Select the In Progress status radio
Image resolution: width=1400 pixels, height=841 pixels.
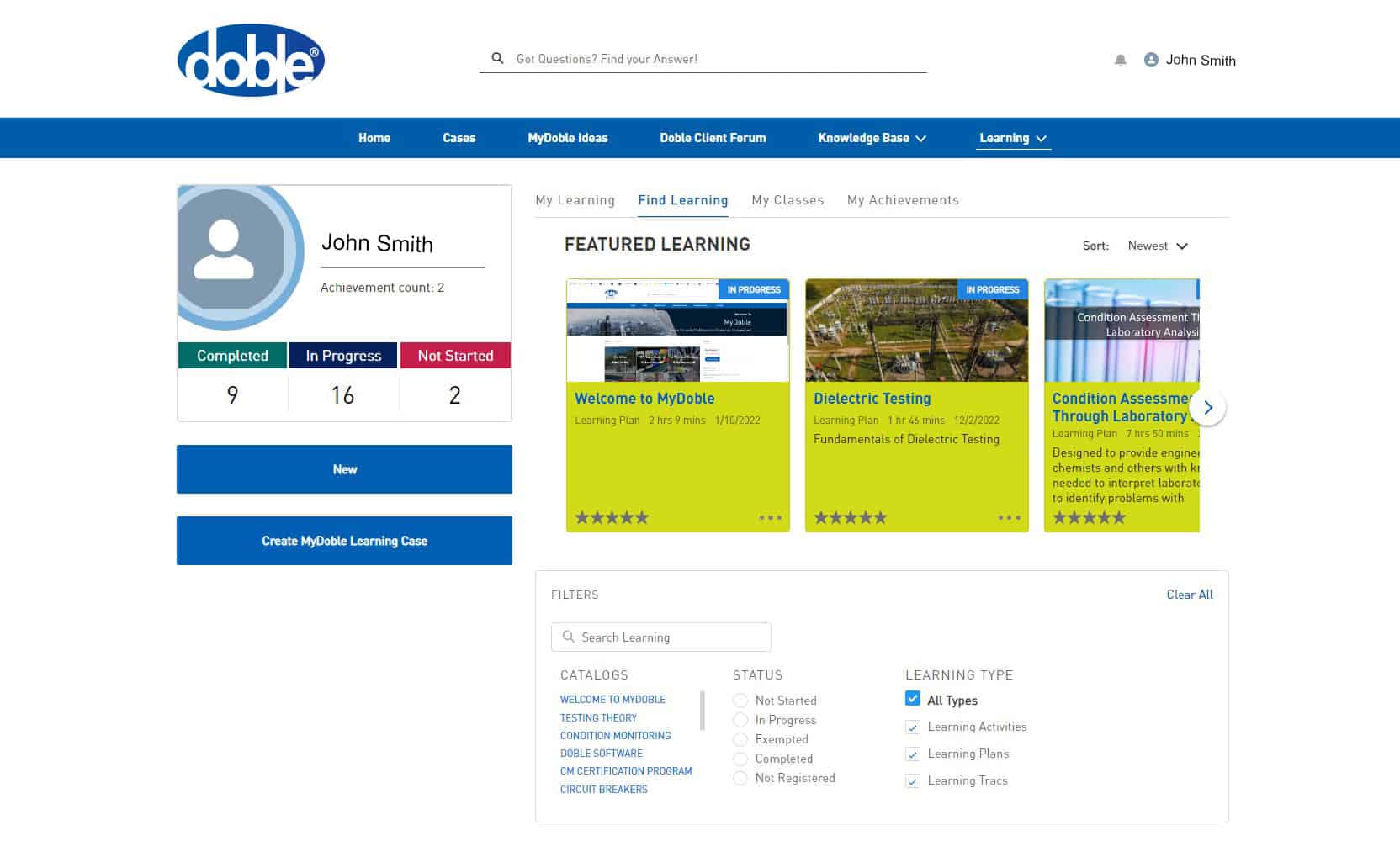click(740, 720)
